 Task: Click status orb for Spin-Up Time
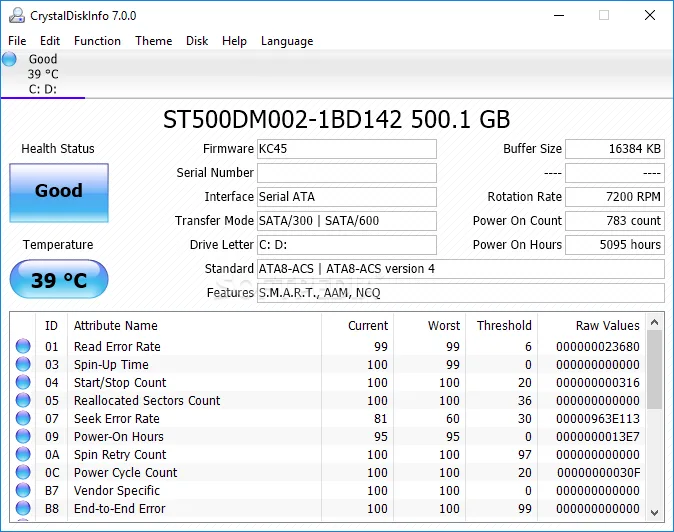pos(23,364)
